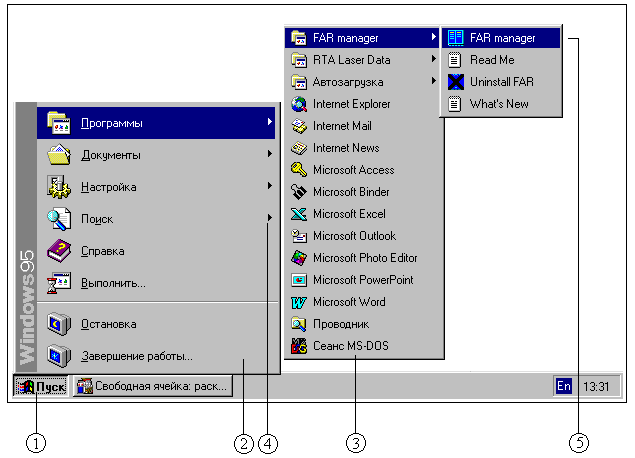Click the Microsoft Outlook label
Viewport: 635px width, 458px height.
(354, 236)
